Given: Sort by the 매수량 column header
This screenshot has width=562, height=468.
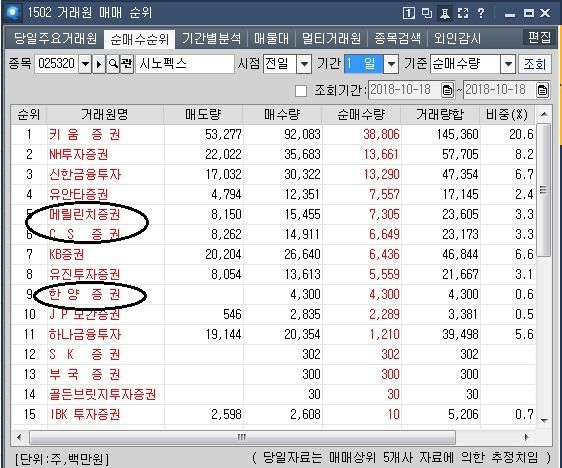Looking at the screenshot, I should [282, 115].
